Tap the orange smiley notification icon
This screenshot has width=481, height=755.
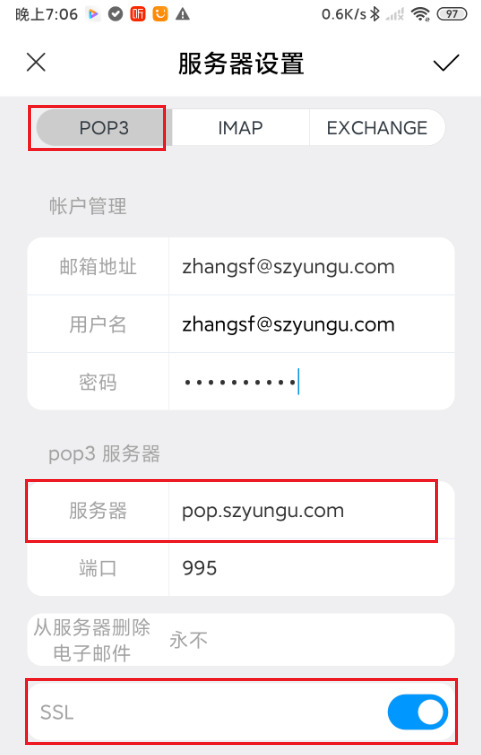(160, 14)
